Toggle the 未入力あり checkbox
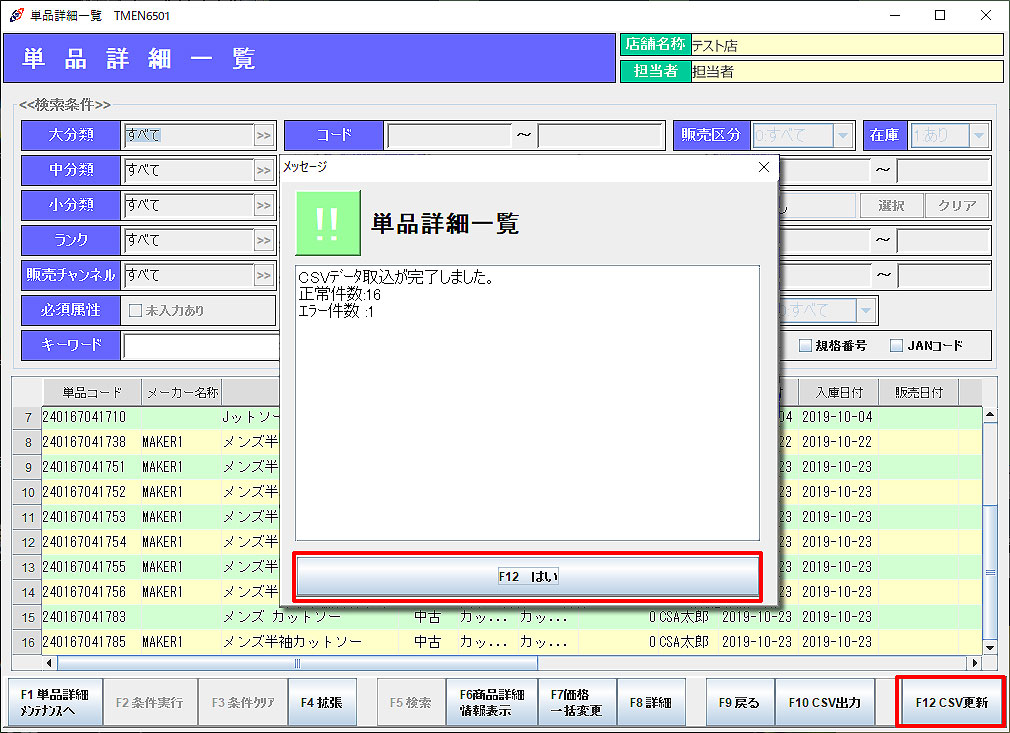This screenshot has height=733, width=1010. [136, 311]
